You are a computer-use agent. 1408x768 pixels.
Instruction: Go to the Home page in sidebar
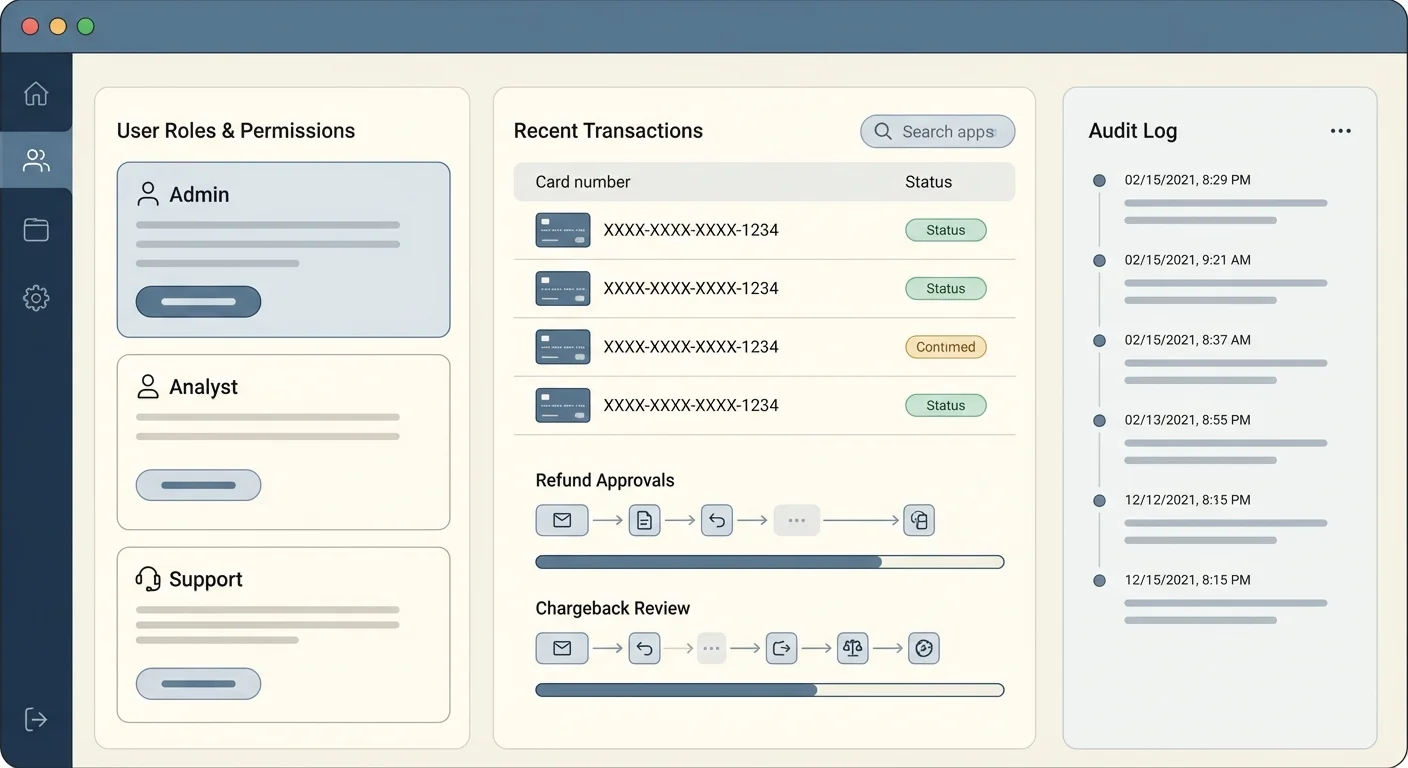click(x=36, y=93)
